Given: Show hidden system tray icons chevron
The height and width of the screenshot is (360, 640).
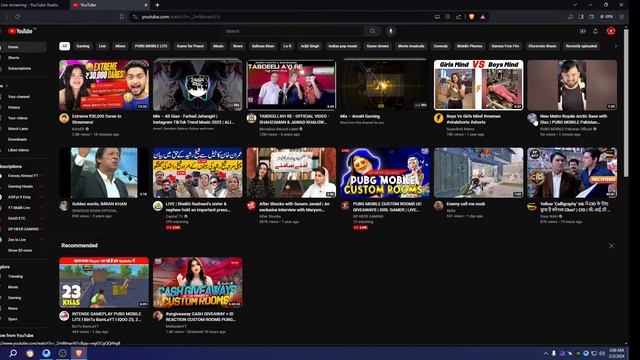Looking at the screenshot, I should (x=546, y=353).
